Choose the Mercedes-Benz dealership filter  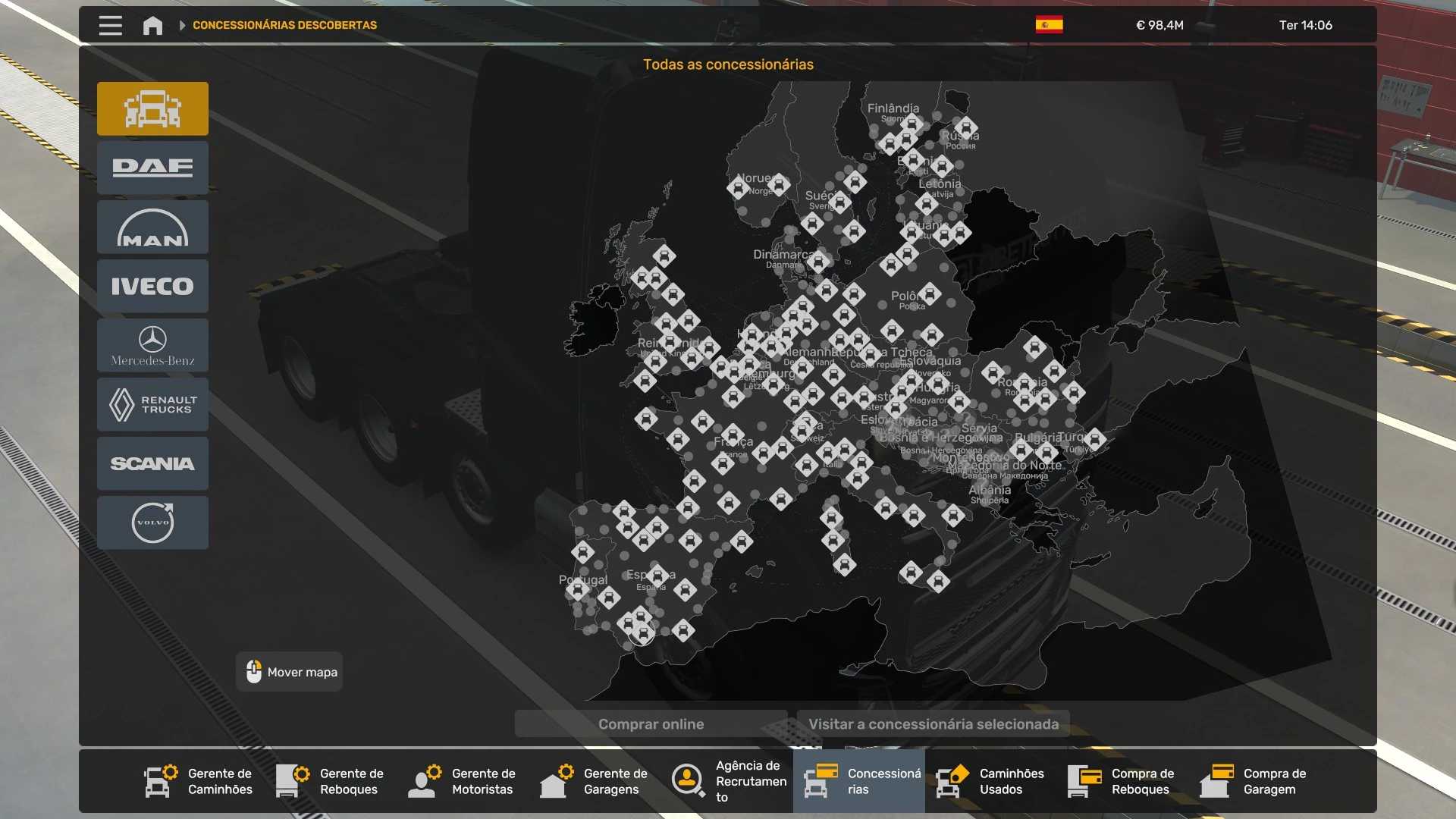152,345
